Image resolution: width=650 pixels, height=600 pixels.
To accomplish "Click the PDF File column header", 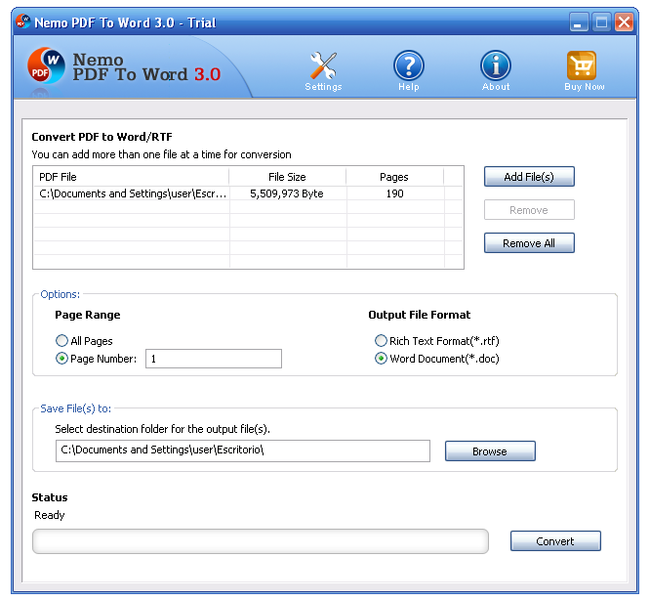I will (131, 177).
